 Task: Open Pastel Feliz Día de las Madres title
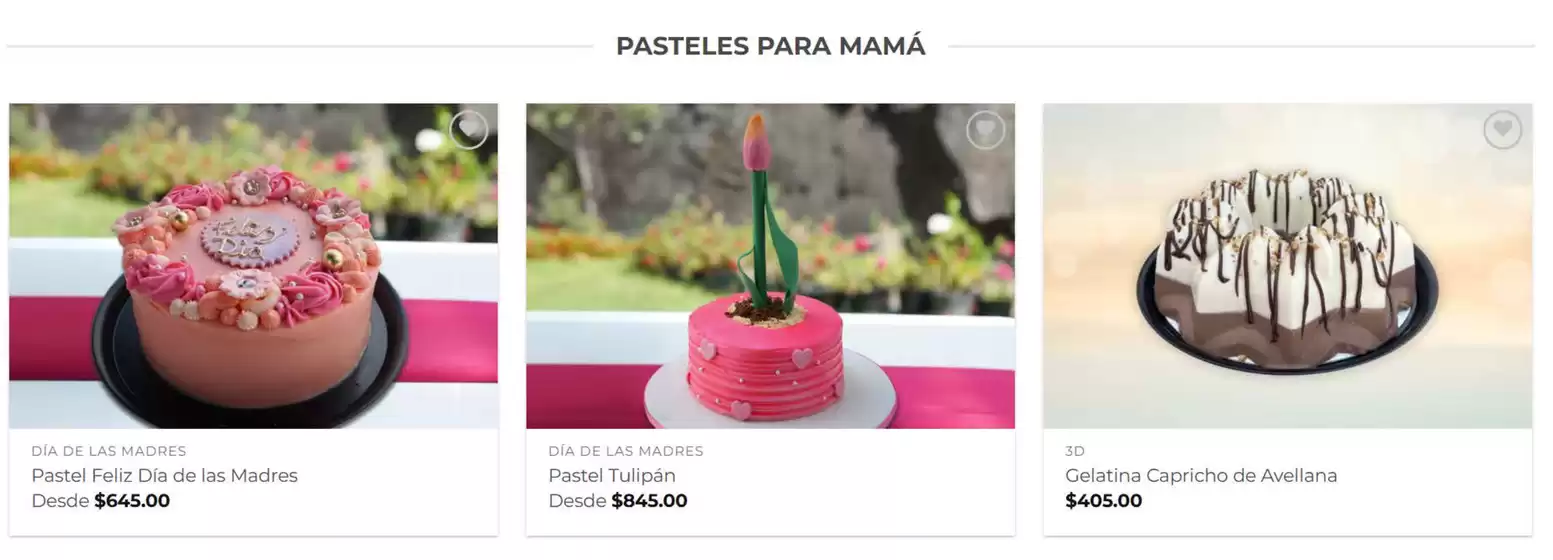(x=164, y=476)
